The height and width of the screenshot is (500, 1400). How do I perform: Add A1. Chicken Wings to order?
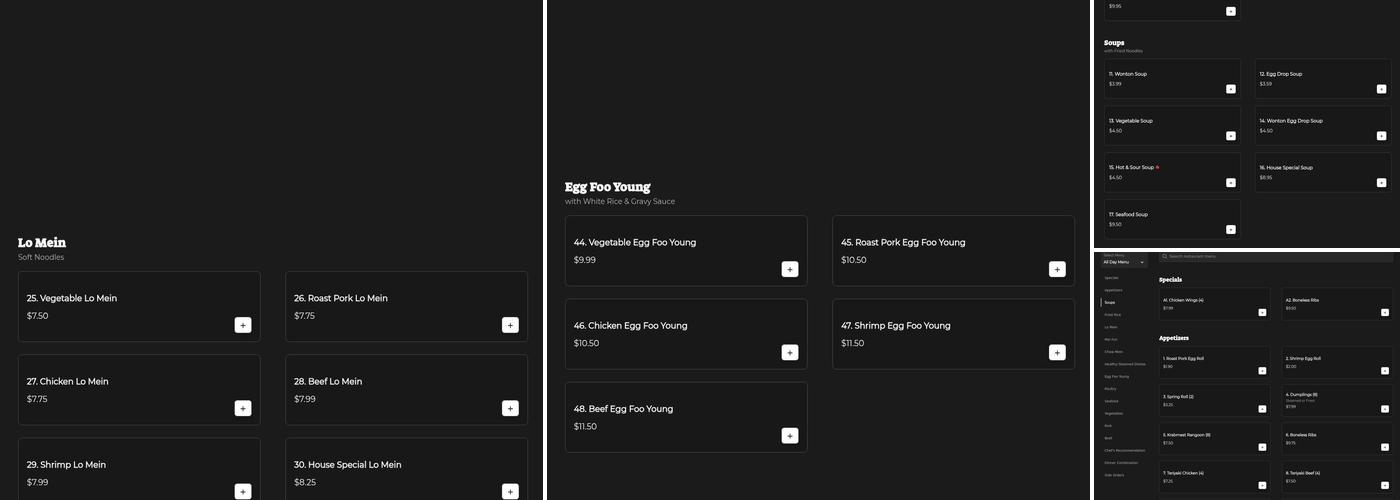1262,313
